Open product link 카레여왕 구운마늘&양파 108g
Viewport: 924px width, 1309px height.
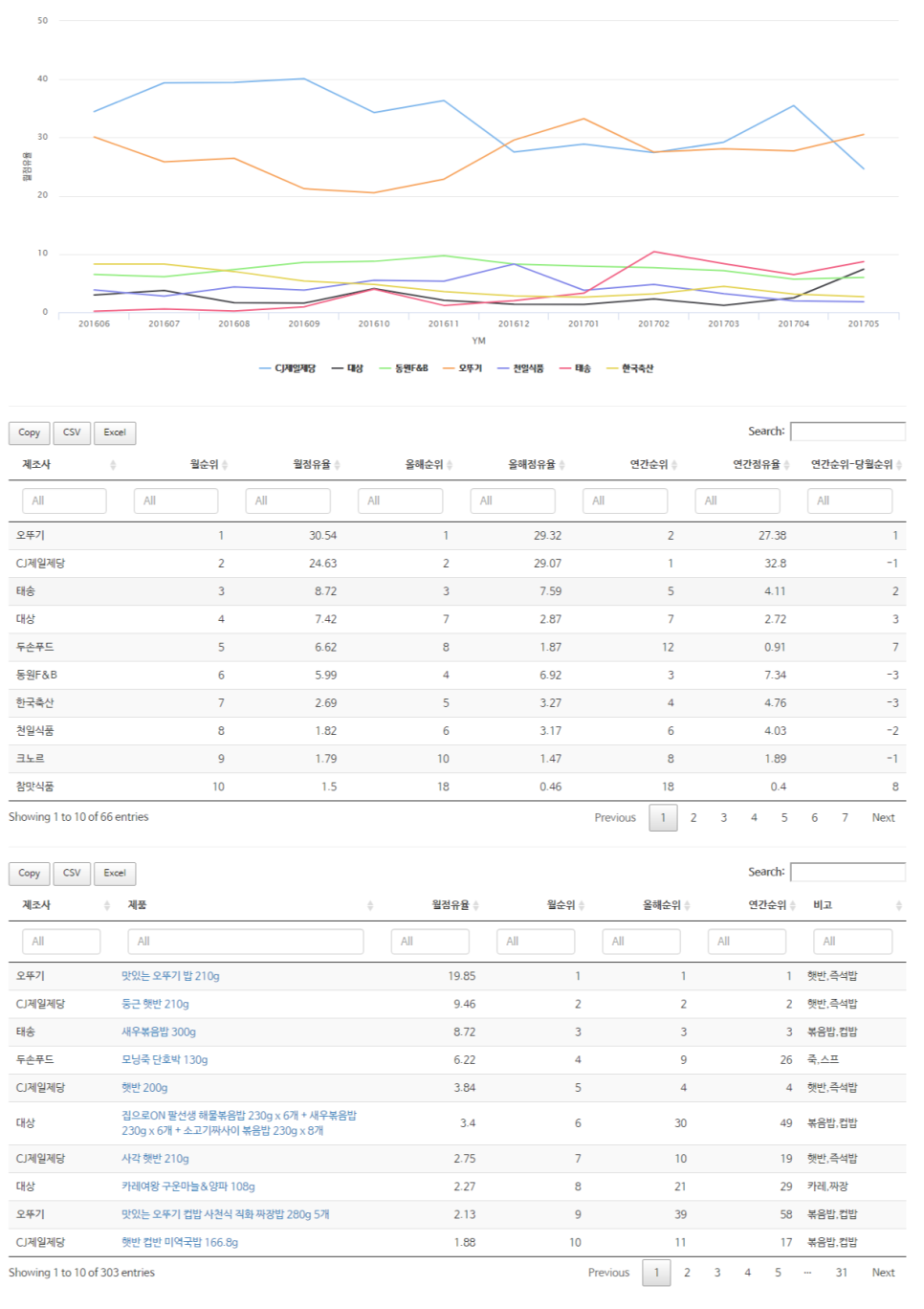188,1186
